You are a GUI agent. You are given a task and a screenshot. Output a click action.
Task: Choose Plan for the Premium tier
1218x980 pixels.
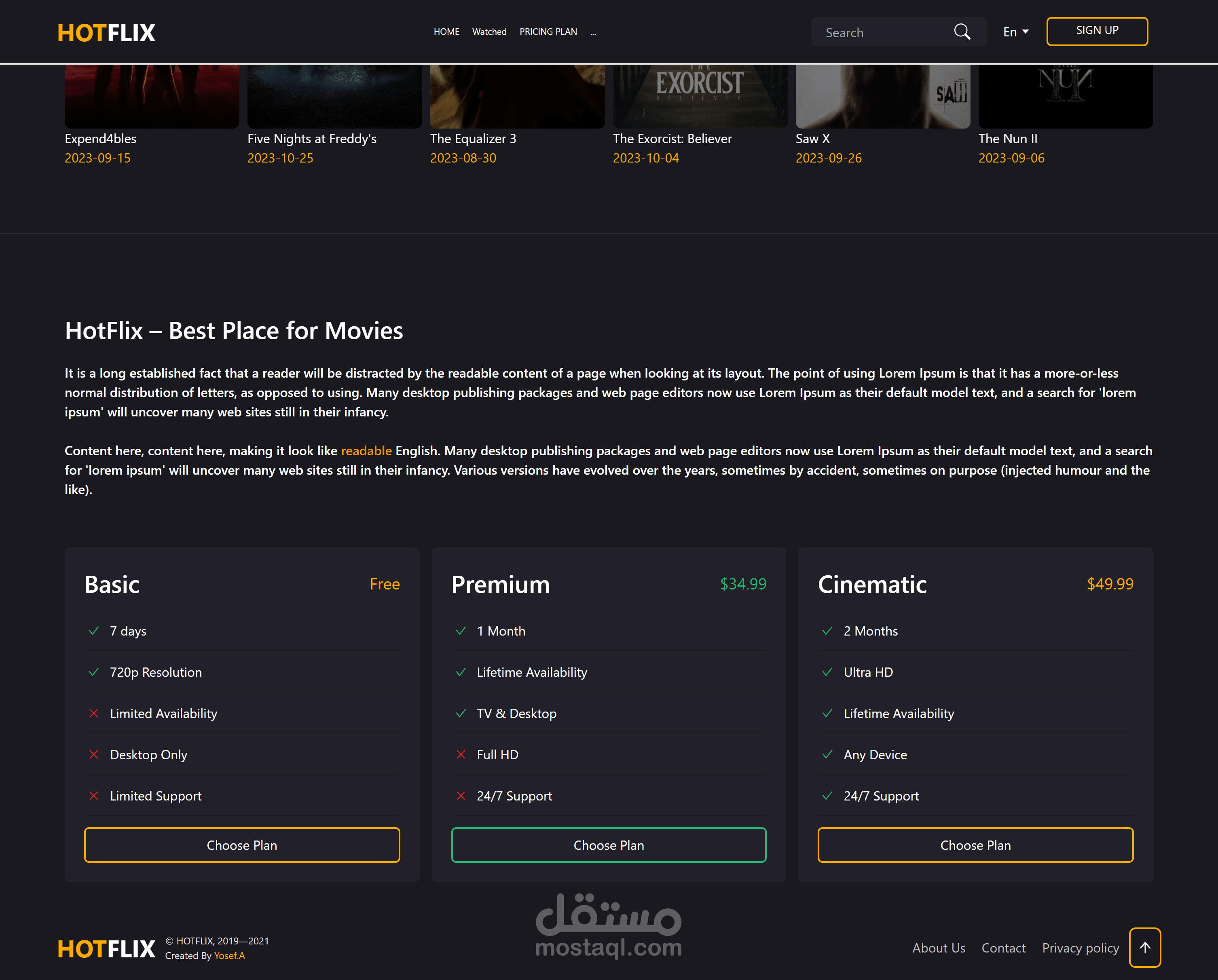coord(609,845)
